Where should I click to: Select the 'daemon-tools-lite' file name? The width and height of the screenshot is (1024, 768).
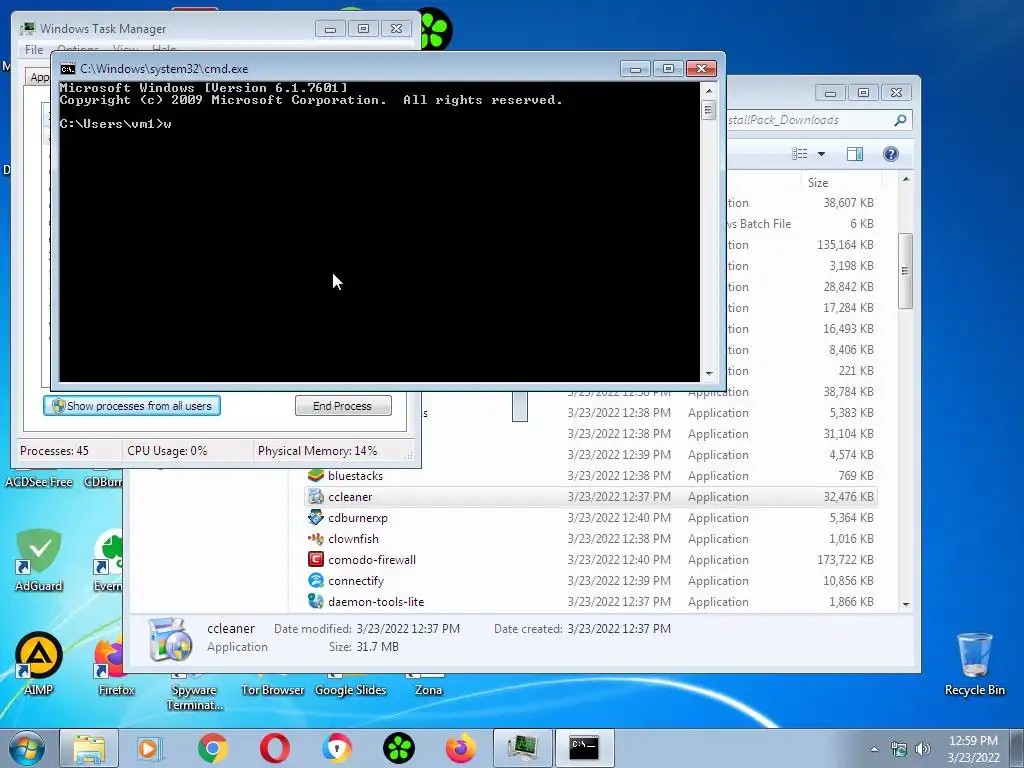(x=376, y=601)
